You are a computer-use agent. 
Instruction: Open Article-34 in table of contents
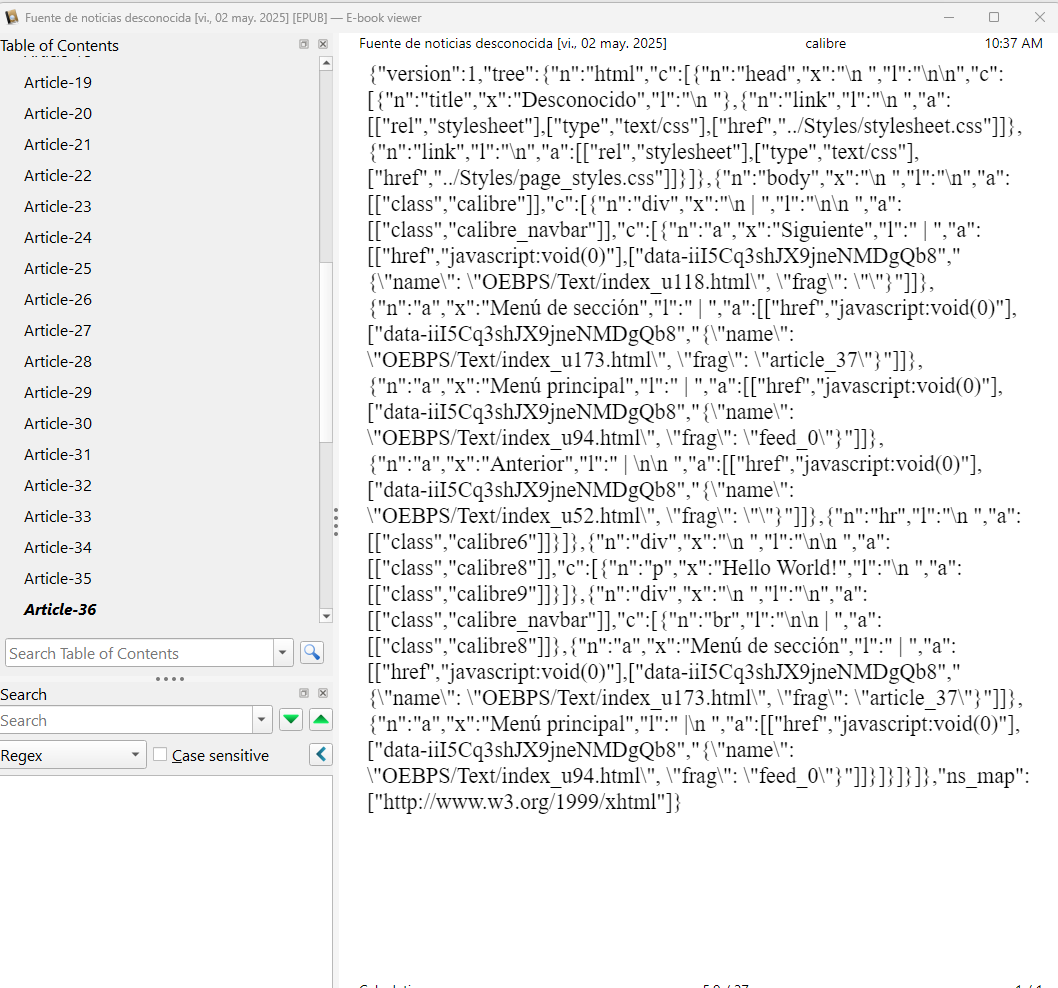pyautogui.click(x=58, y=548)
